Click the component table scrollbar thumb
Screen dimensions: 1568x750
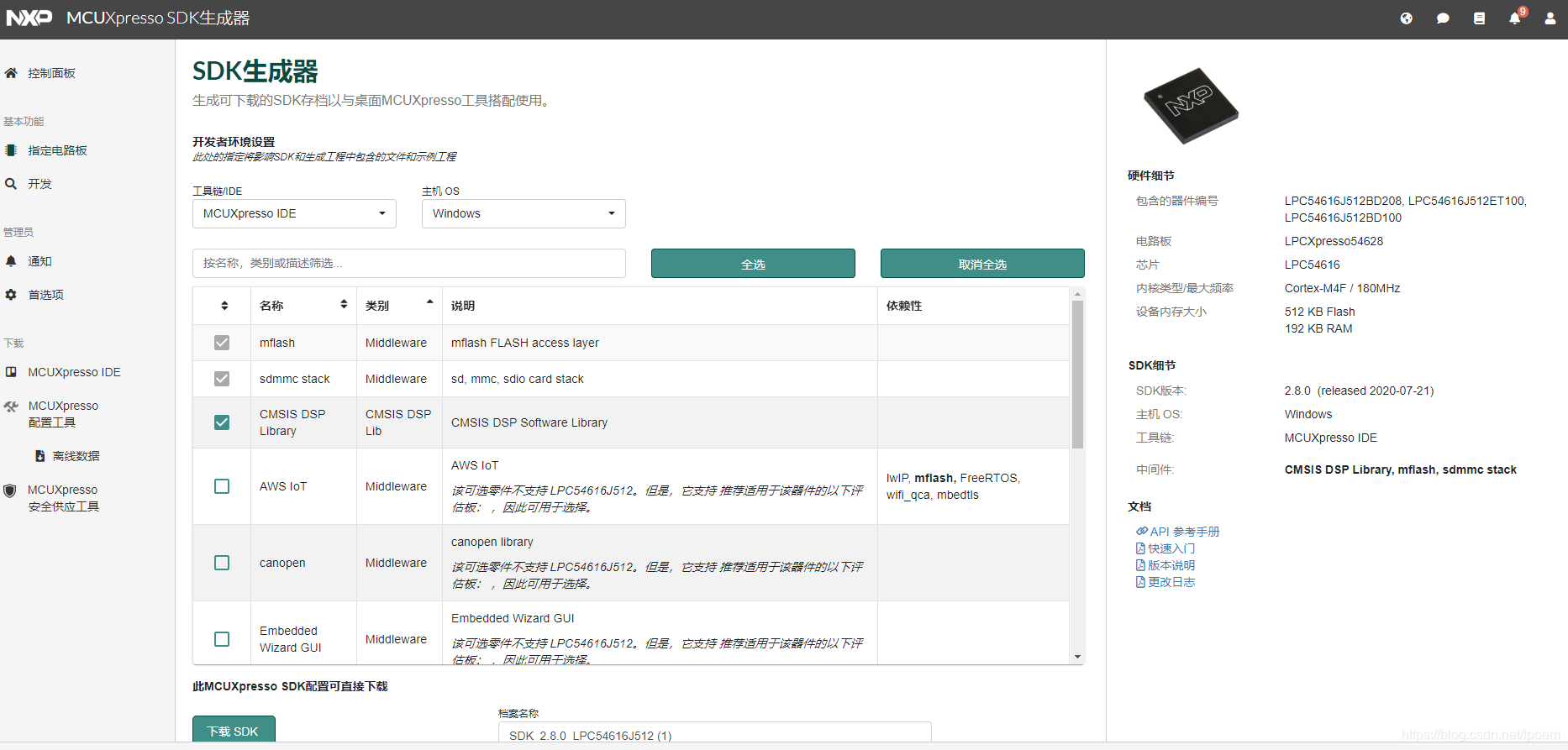click(x=1077, y=374)
